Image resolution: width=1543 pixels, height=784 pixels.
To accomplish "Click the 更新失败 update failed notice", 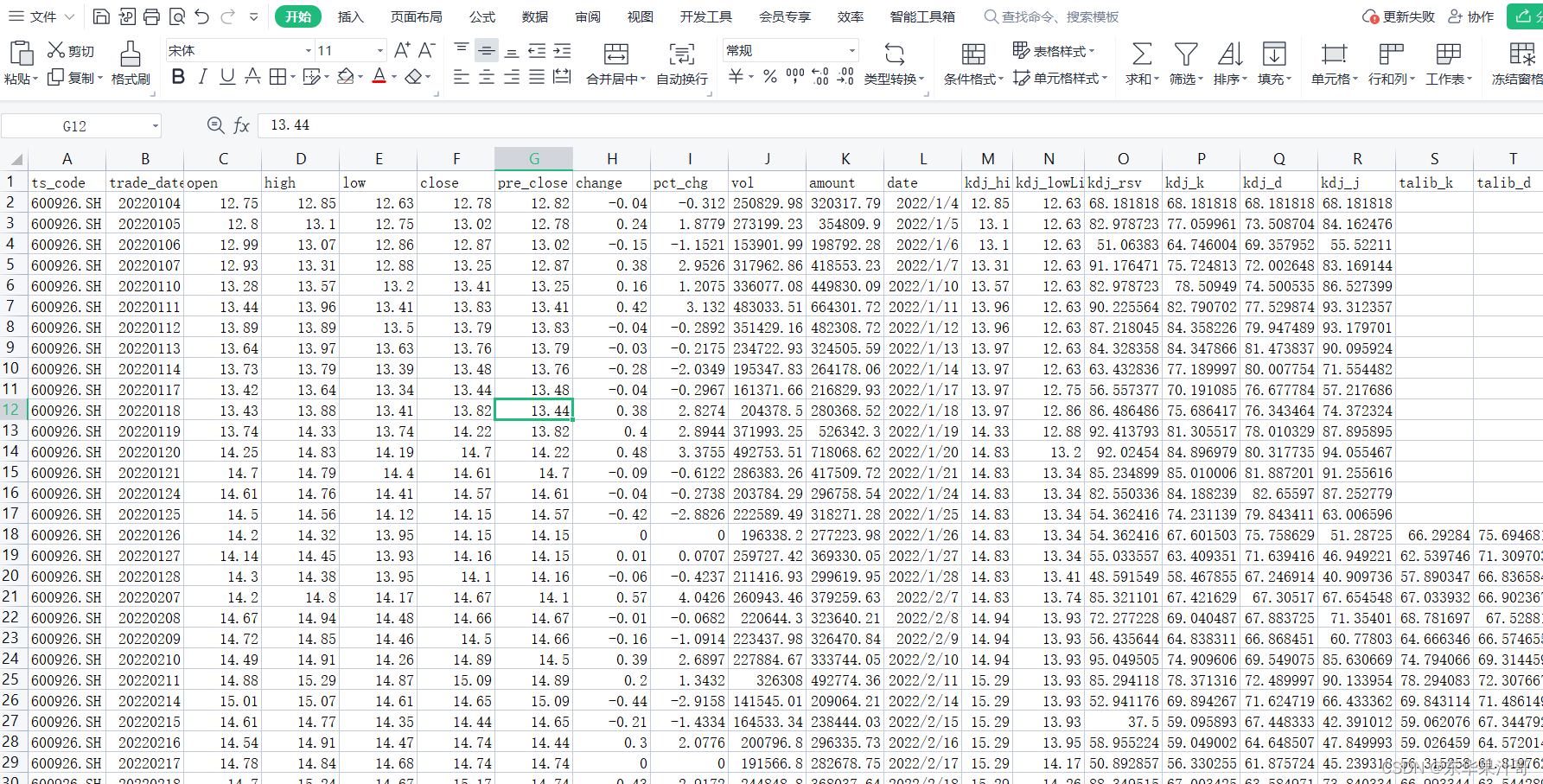I will coord(1398,16).
